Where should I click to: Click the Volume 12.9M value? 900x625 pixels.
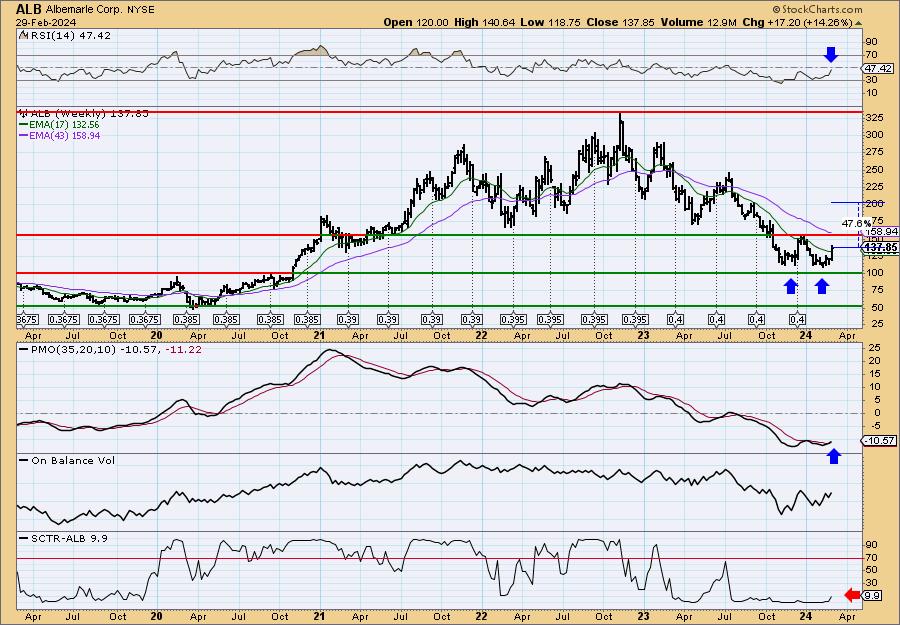coord(699,22)
